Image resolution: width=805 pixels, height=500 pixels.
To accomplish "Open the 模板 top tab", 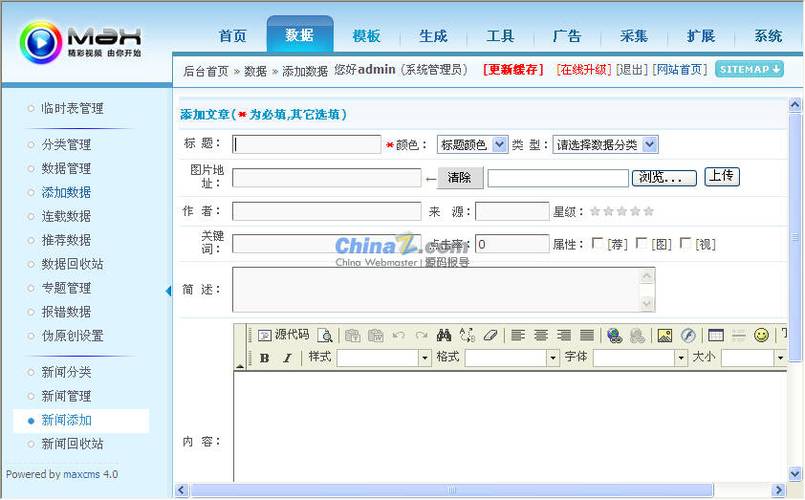I will 367,36.
